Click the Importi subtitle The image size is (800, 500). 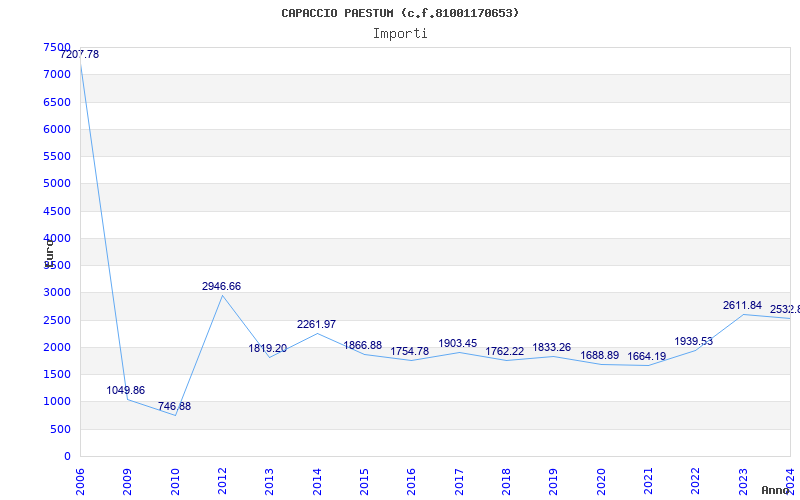(x=400, y=34)
